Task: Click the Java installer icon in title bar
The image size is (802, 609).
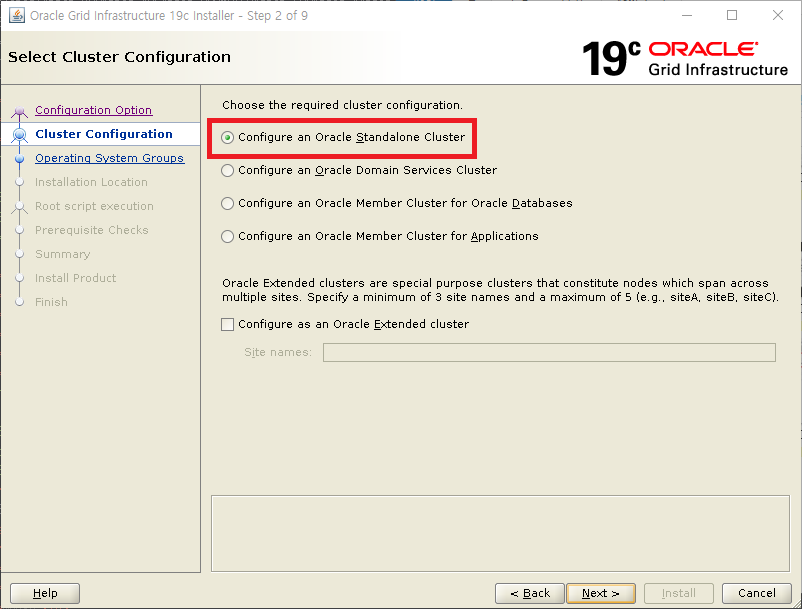Action: (x=16, y=15)
